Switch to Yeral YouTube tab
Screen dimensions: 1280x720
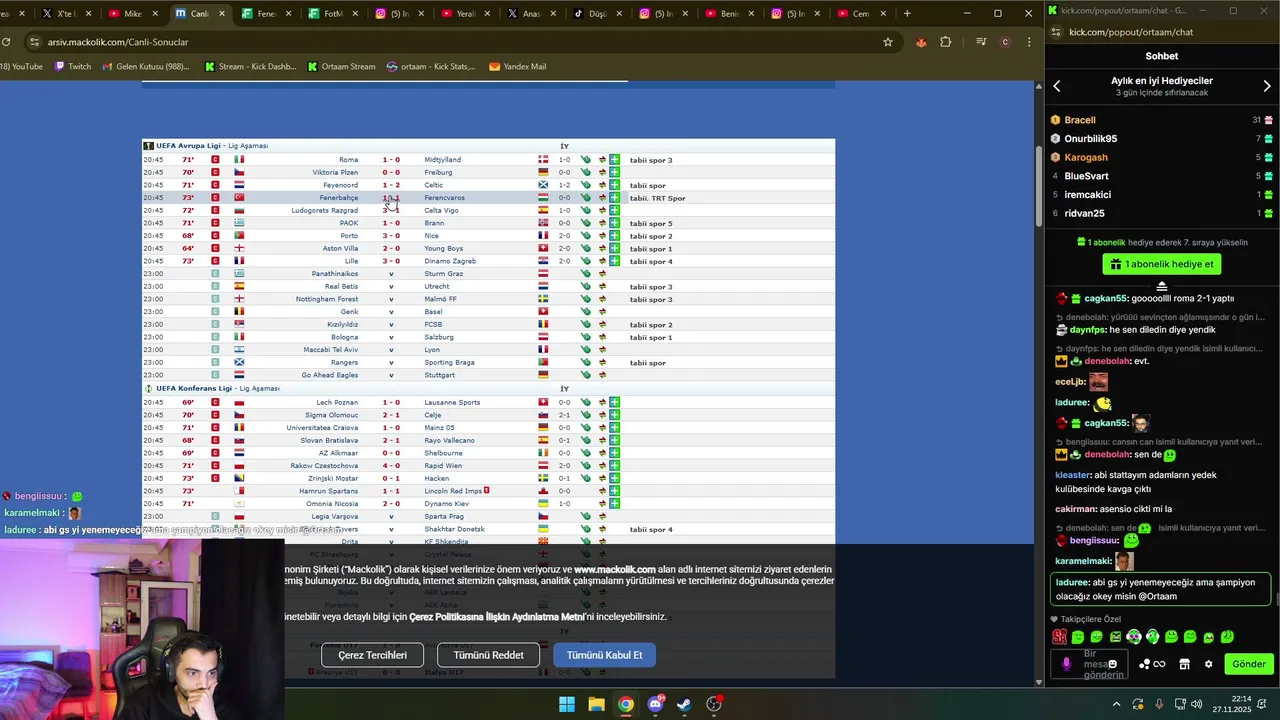(x=466, y=14)
